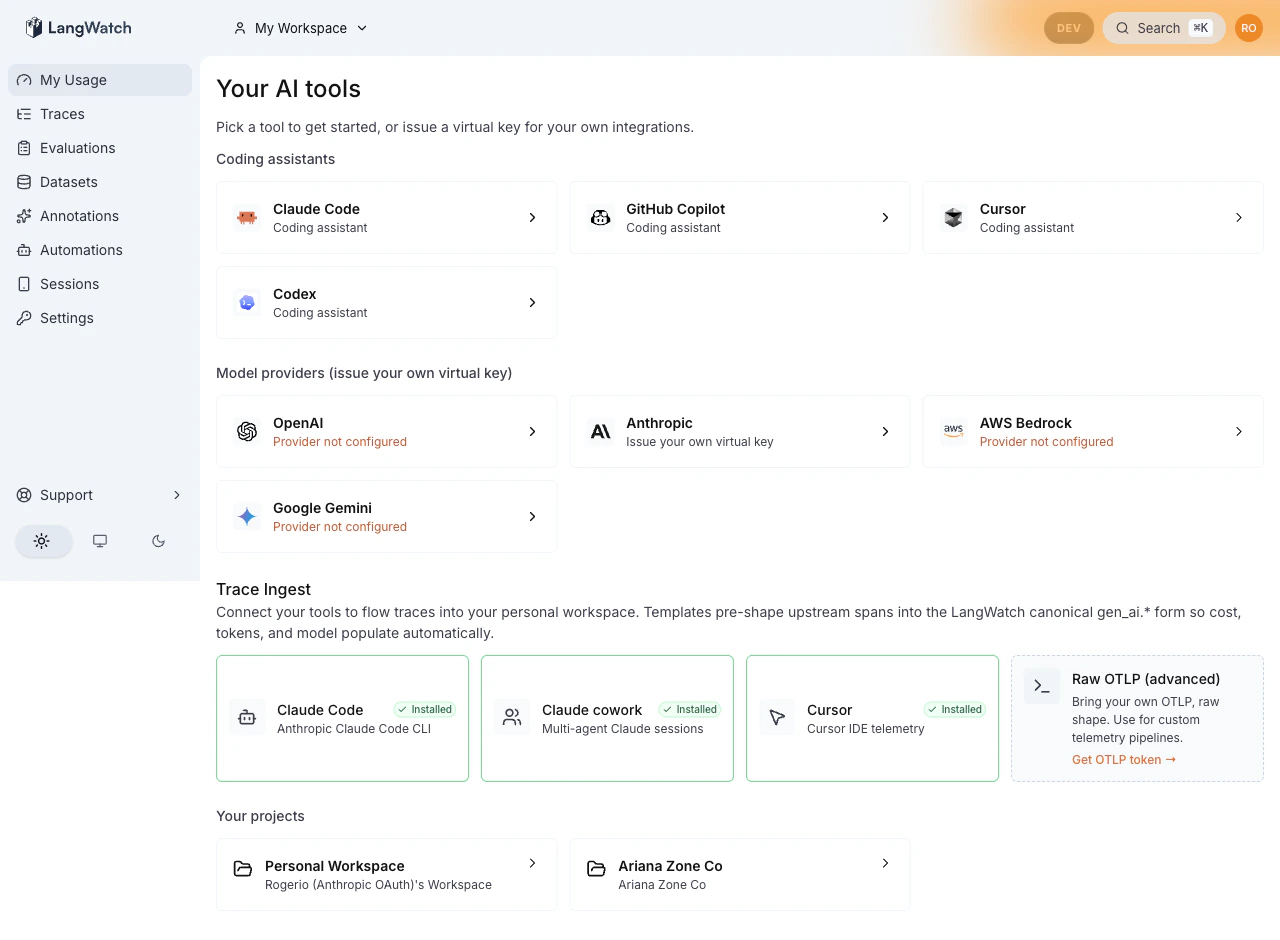Viewport: 1280px width, 940px height.
Task: Switch to light theme
Action: (x=42, y=541)
